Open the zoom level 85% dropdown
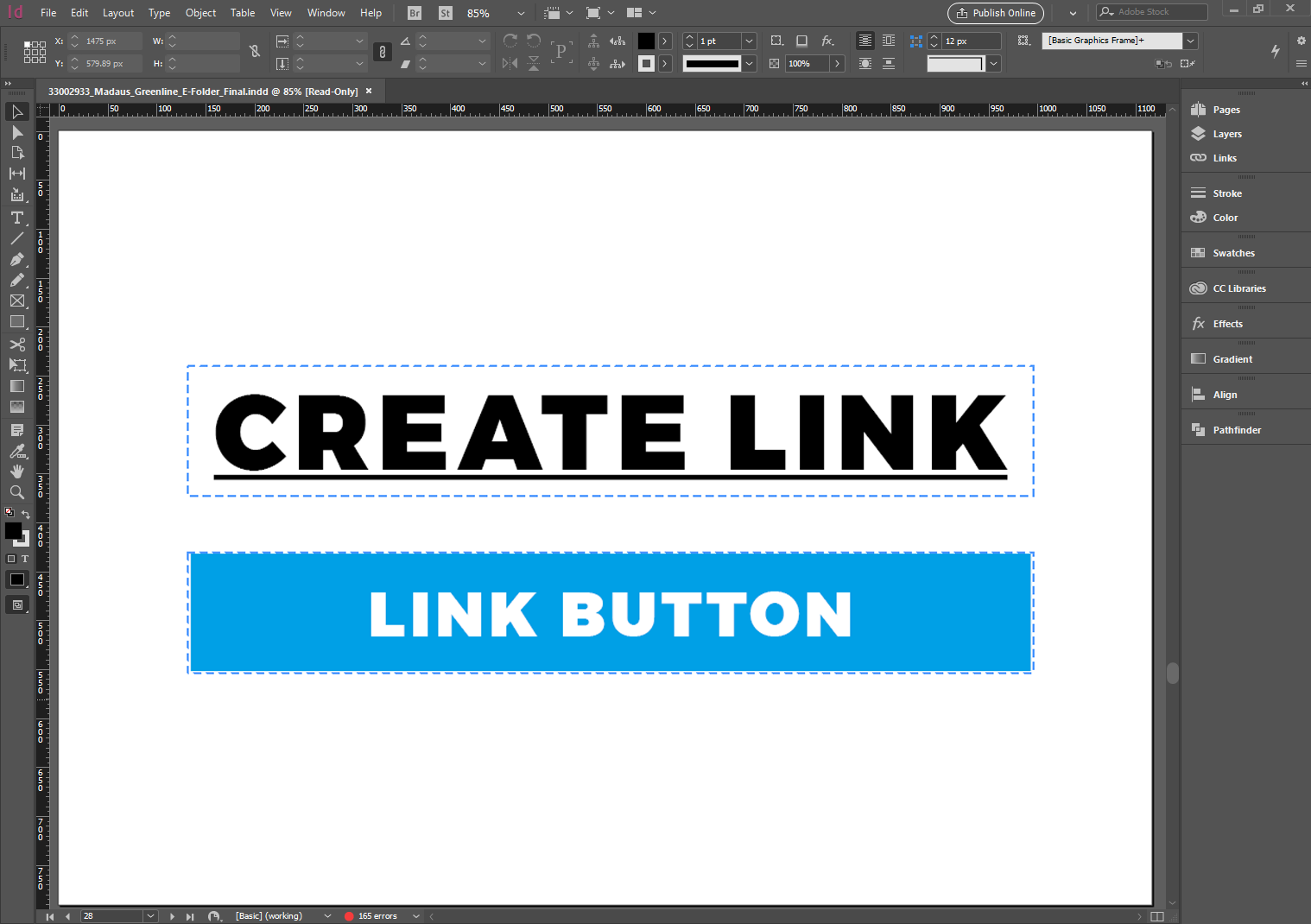 (x=520, y=14)
